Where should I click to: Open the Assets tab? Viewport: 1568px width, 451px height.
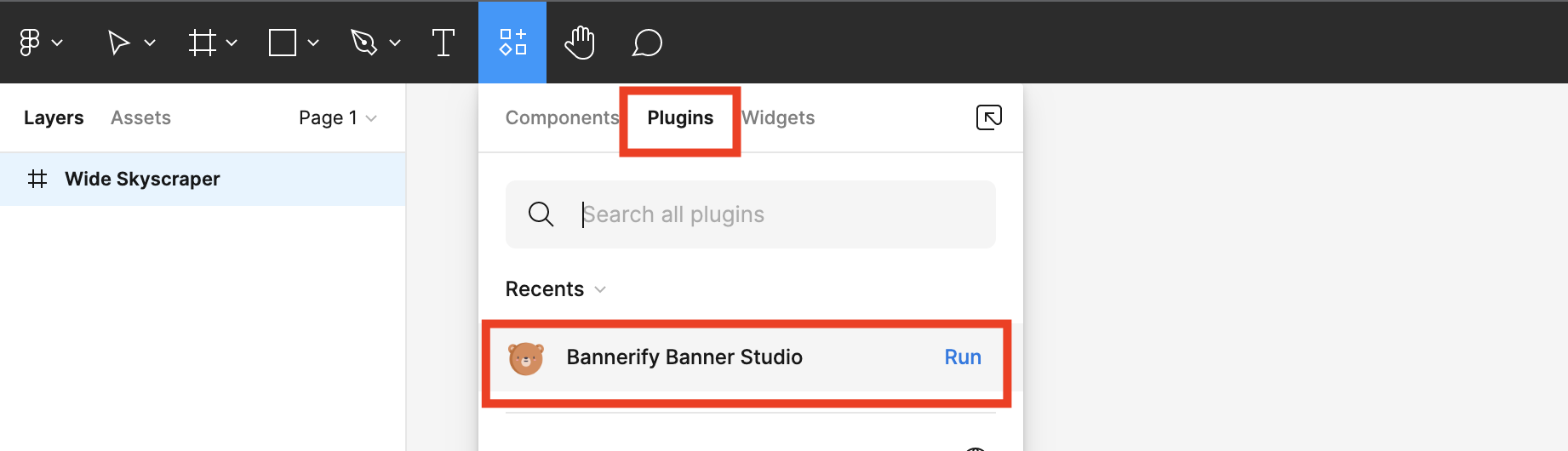pyautogui.click(x=140, y=118)
